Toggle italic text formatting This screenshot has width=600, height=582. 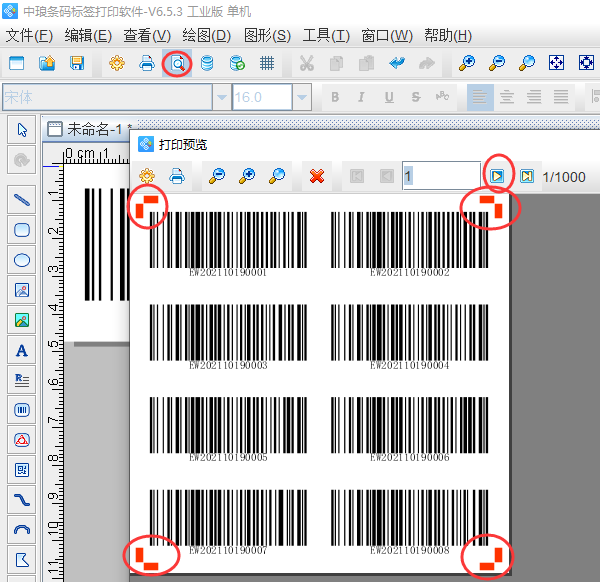click(361, 97)
